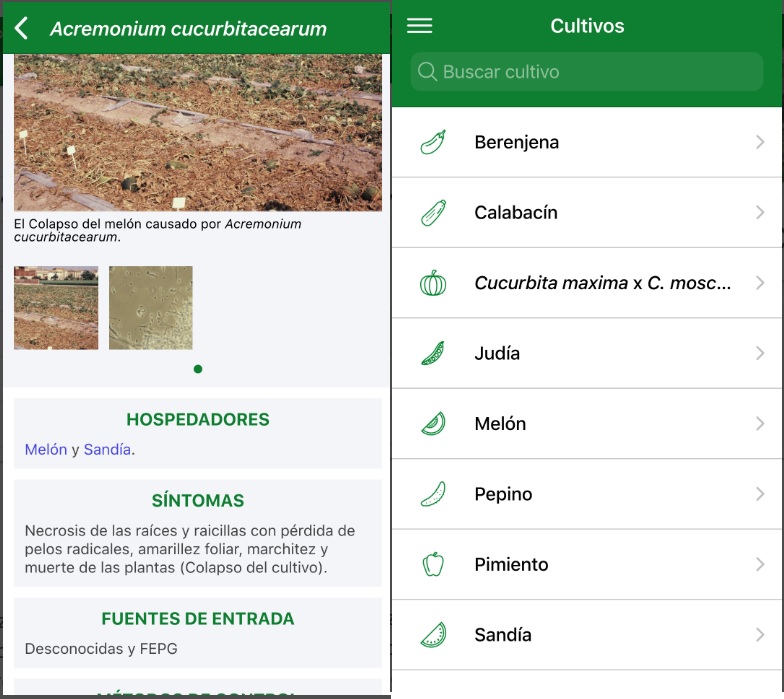The width and height of the screenshot is (784, 699).
Task: Expand Calabacín row chevron
Action: (760, 213)
